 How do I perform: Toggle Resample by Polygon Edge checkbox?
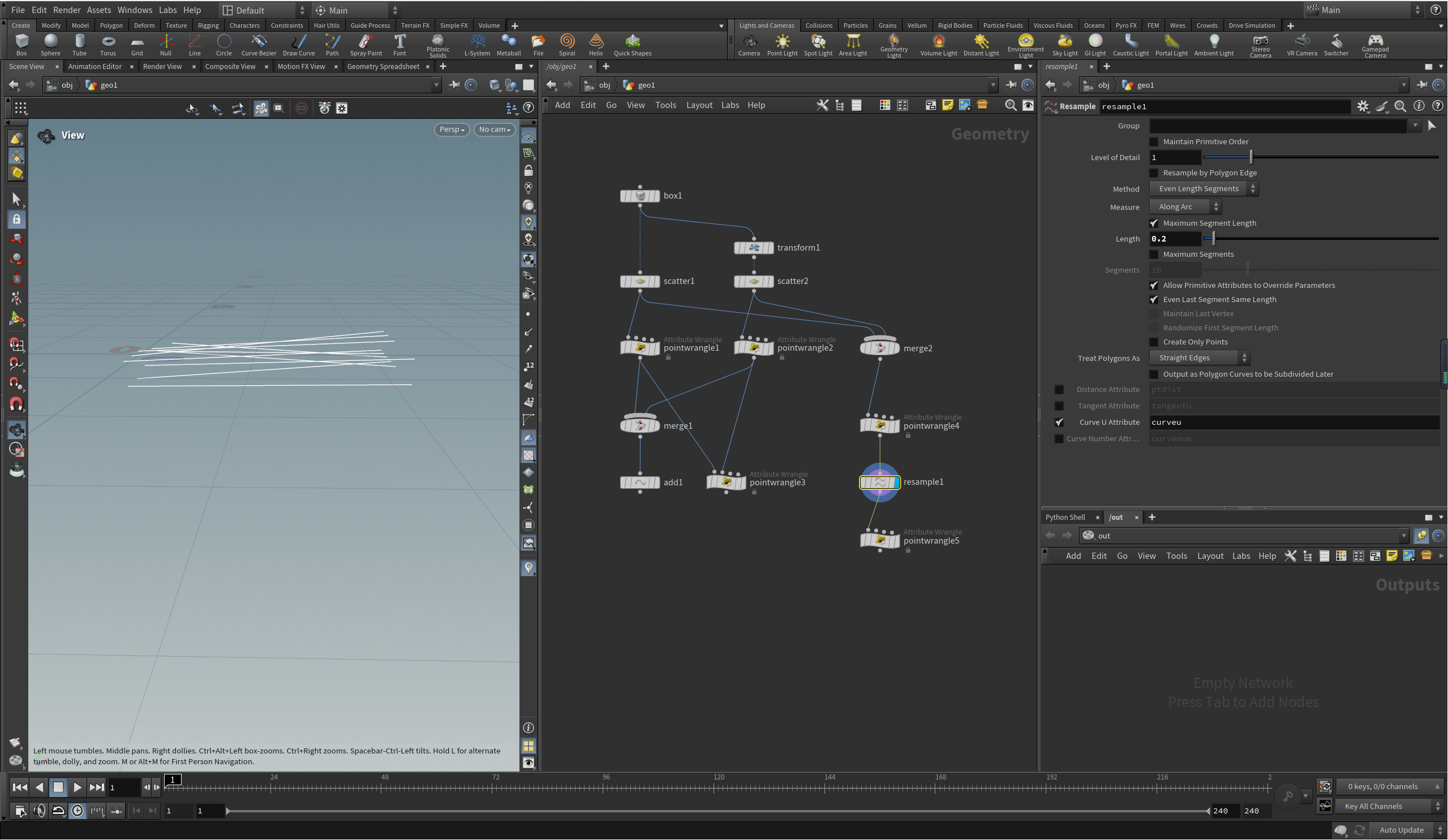click(x=1153, y=173)
